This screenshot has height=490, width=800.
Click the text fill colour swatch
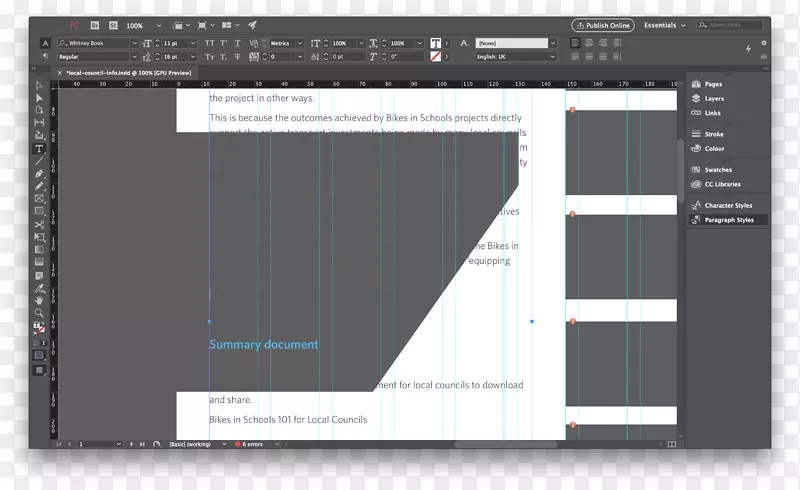[436, 44]
